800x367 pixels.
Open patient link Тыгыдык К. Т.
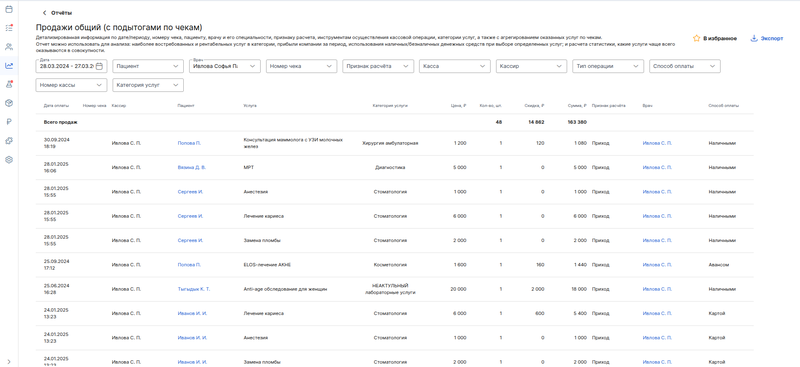click(194, 289)
